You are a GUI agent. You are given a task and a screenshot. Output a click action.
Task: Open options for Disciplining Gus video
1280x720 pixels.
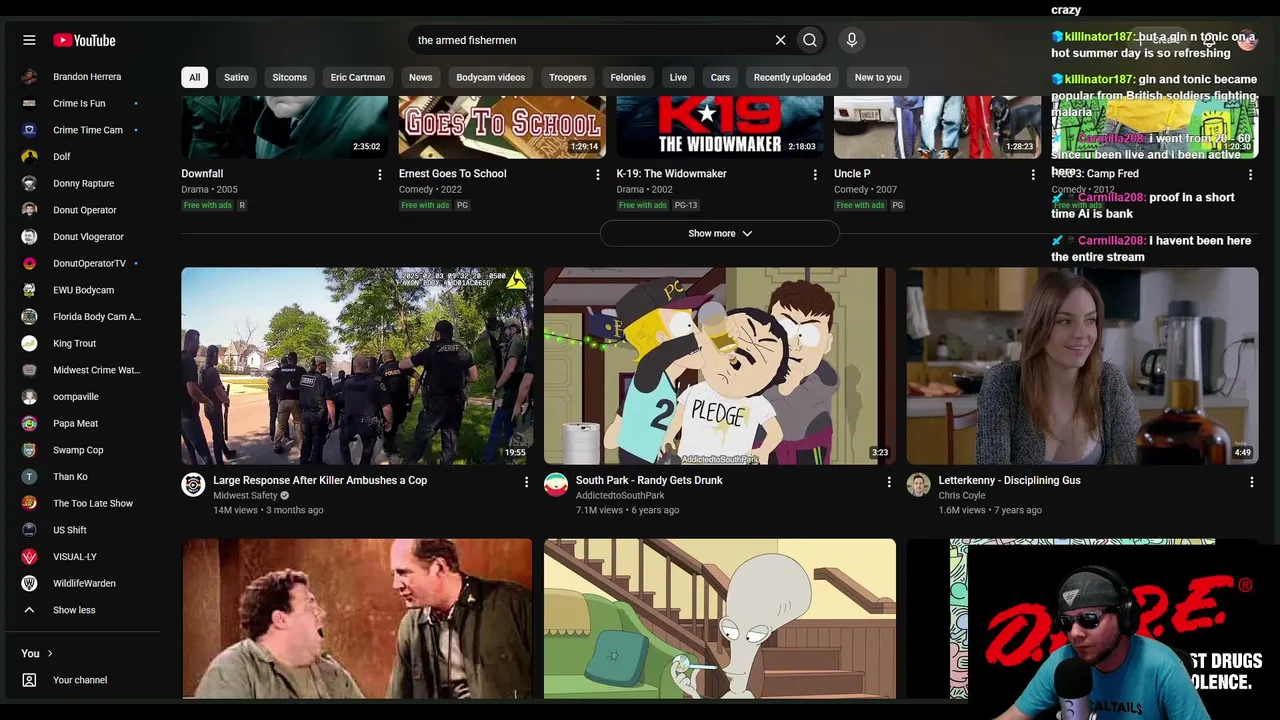pyautogui.click(x=1251, y=482)
